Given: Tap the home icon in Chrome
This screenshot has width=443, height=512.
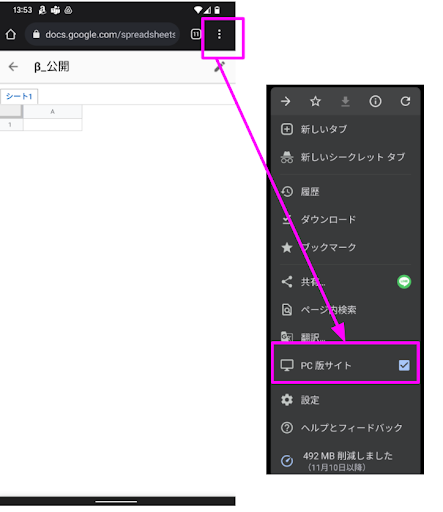Looking at the screenshot, I should pyautogui.click(x=11, y=34).
